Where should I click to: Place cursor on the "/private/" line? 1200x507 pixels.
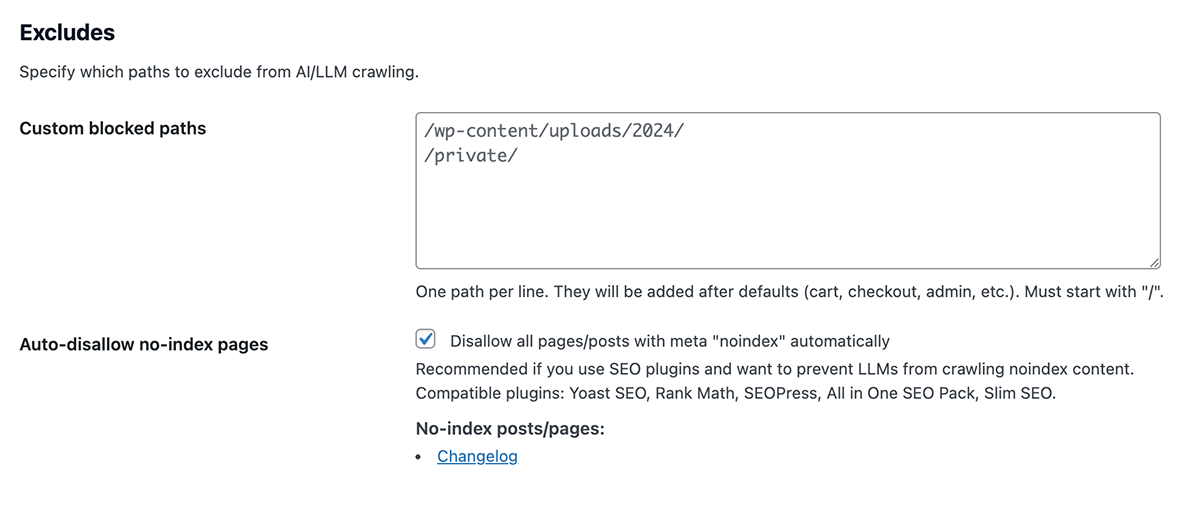[x=470, y=157]
